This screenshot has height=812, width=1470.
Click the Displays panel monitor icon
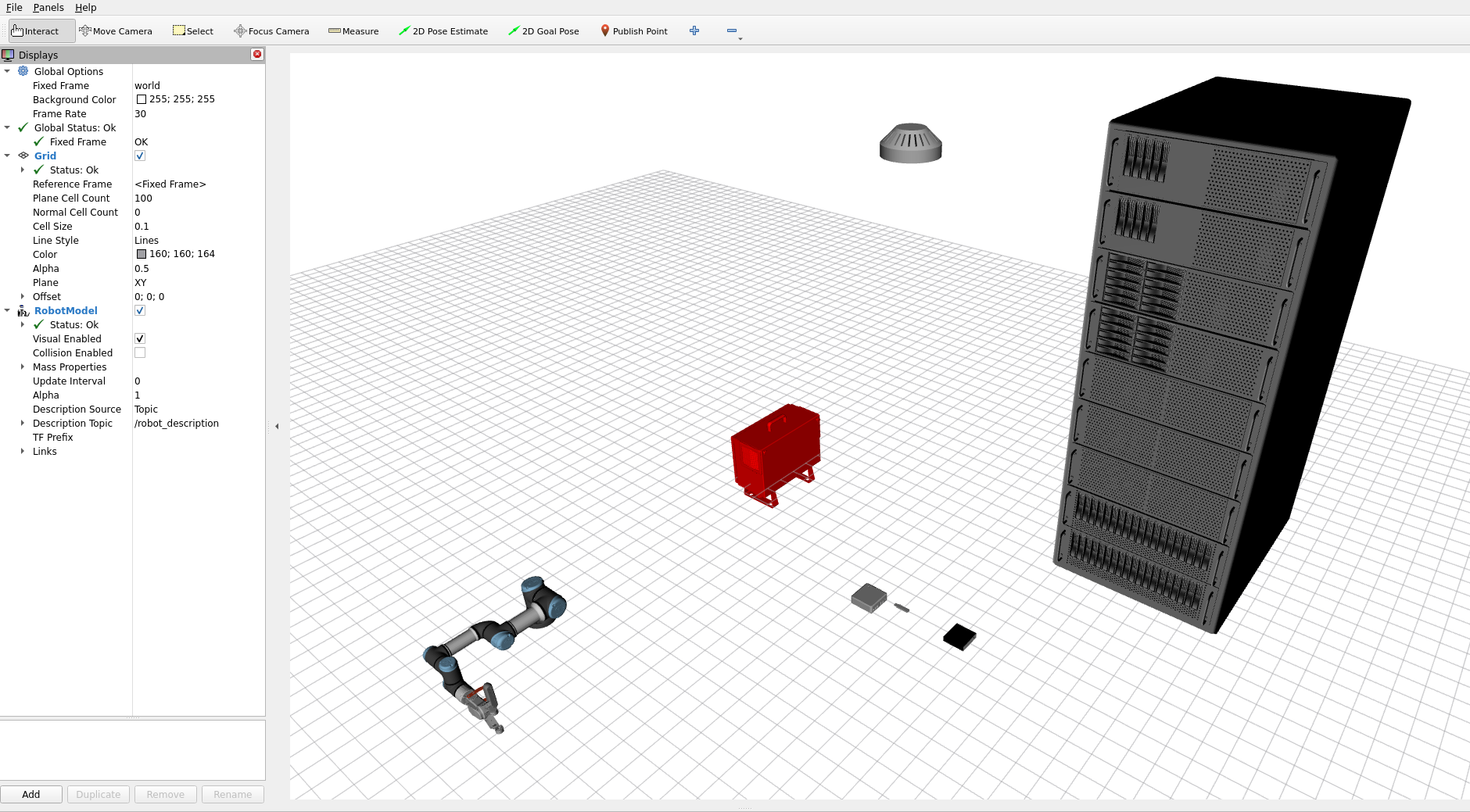tap(8, 55)
